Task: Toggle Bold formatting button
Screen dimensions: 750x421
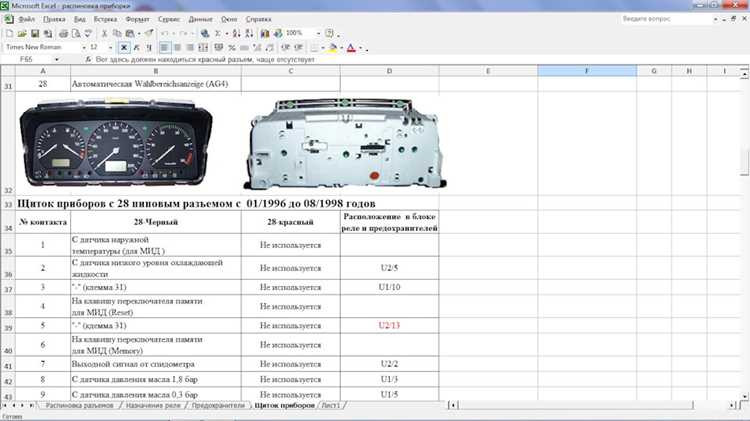Action: (x=124, y=48)
